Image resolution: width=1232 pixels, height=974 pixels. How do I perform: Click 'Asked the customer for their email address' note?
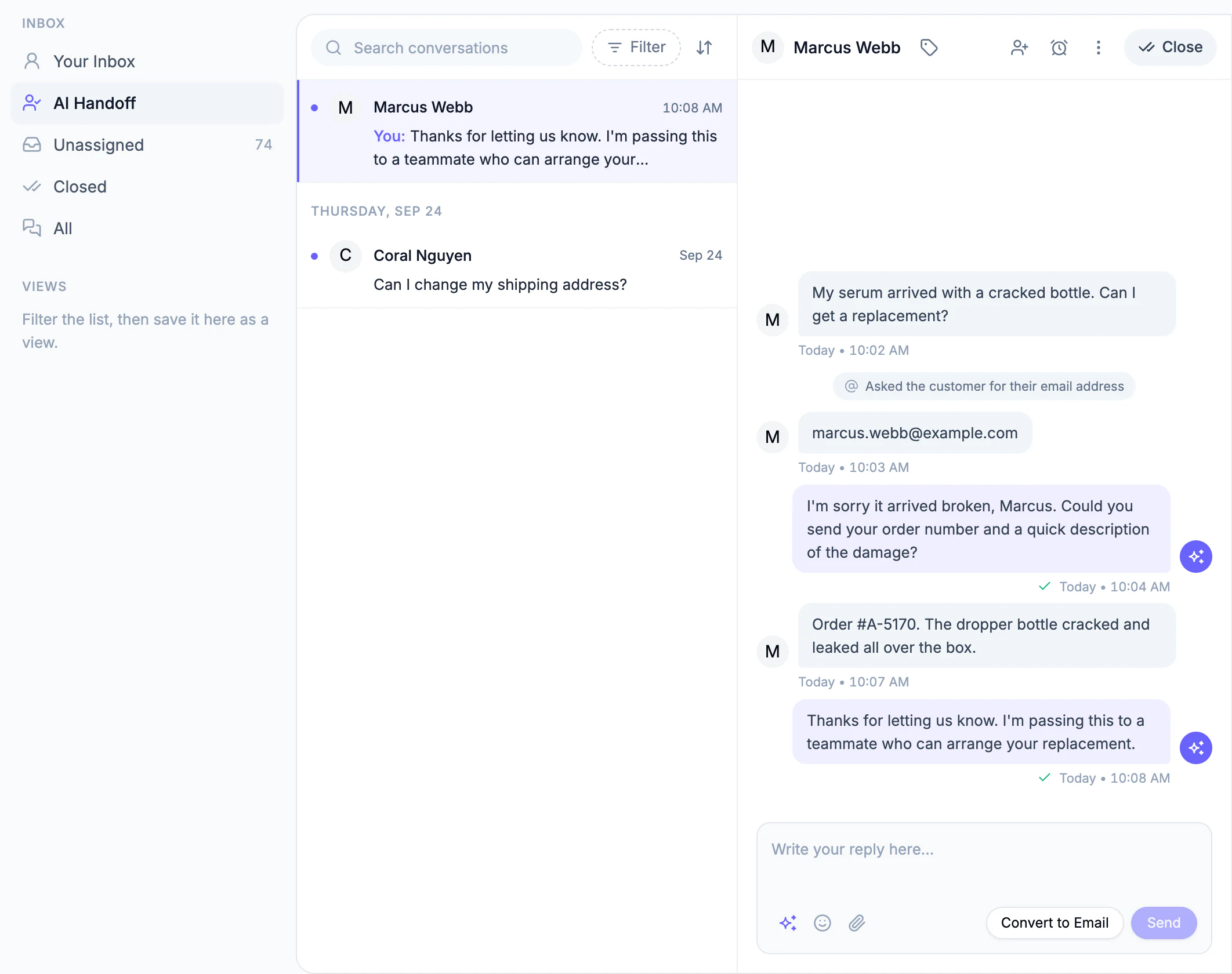coord(984,387)
